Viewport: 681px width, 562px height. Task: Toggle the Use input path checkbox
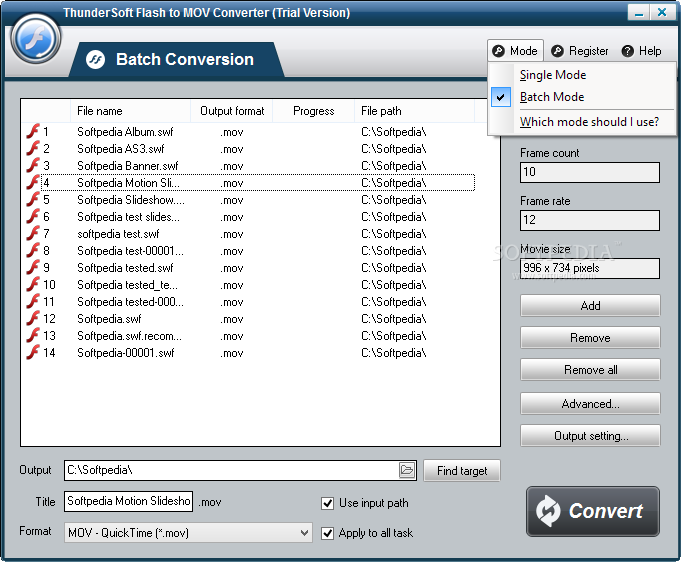pyautogui.click(x=327, y=503)
